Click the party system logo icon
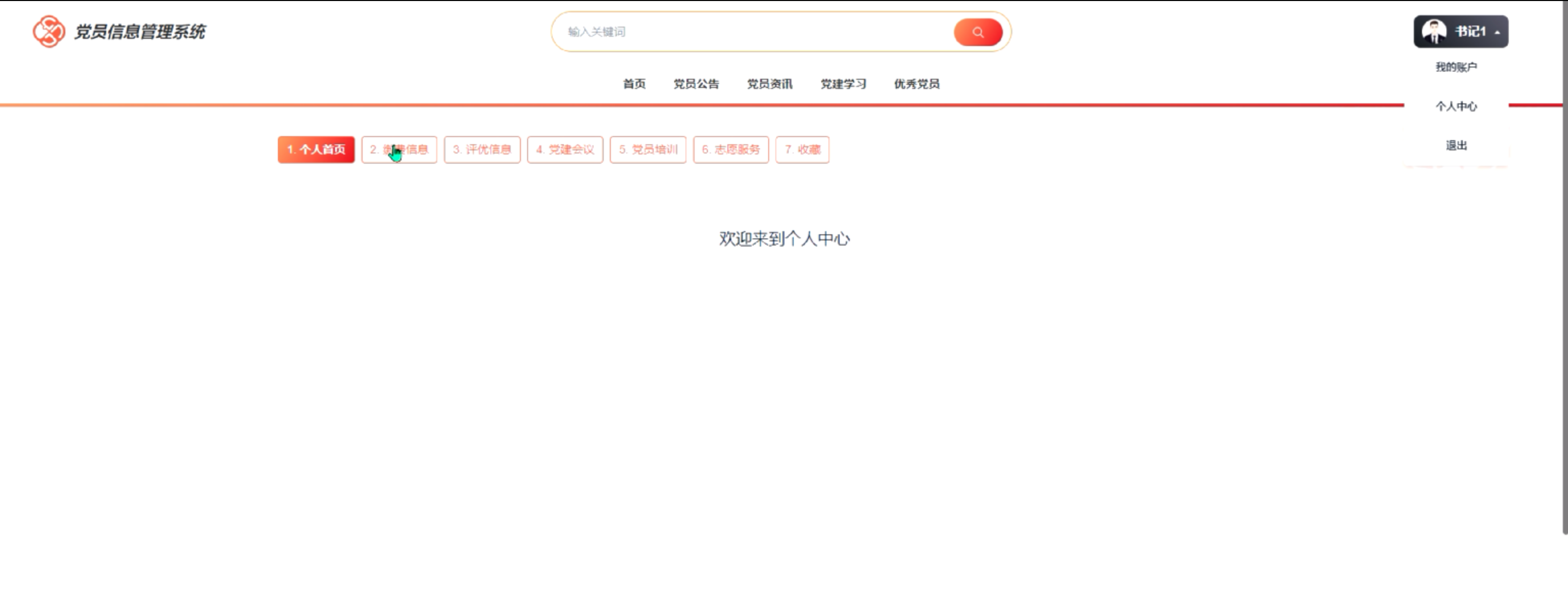 point(49,32)
